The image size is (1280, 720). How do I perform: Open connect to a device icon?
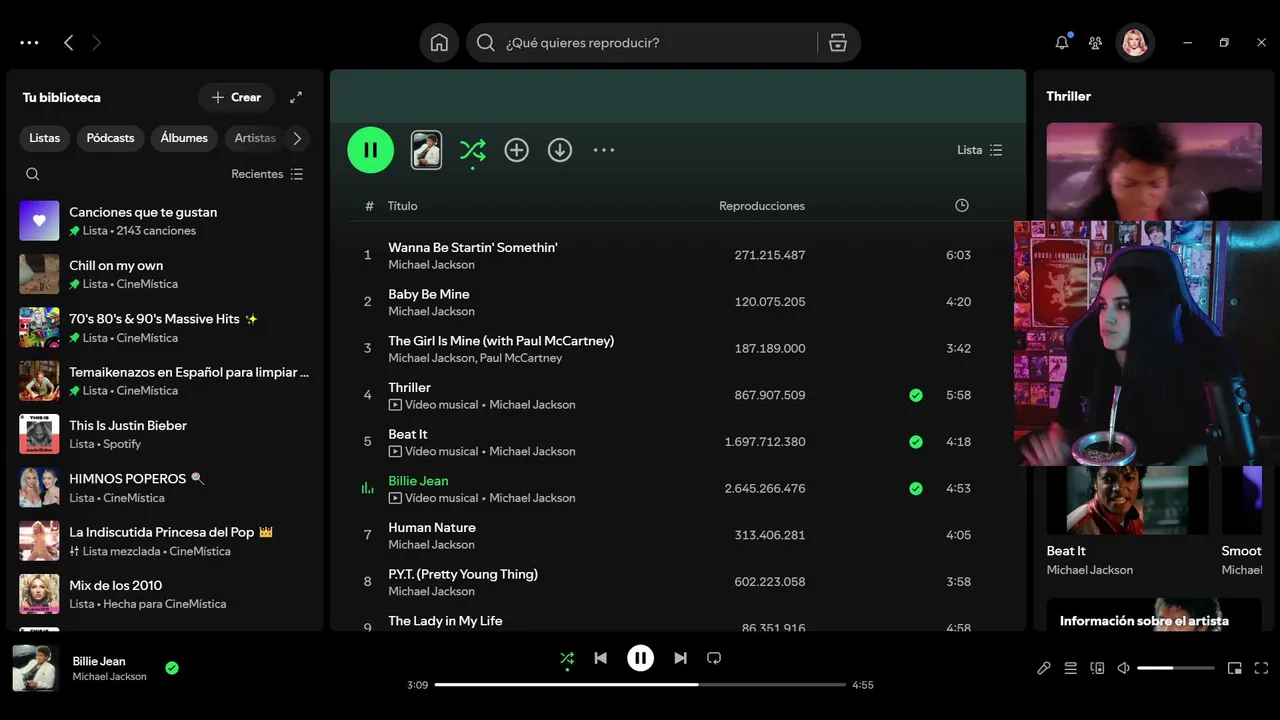point(1097,668)
